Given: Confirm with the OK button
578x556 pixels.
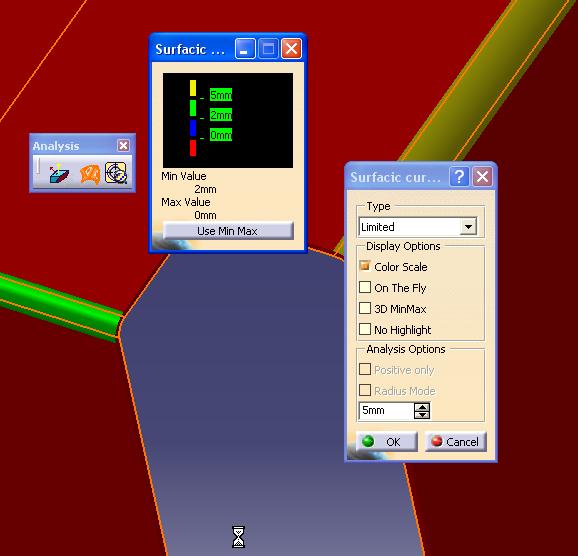Looking at the screenshot, I should point(387,441).
